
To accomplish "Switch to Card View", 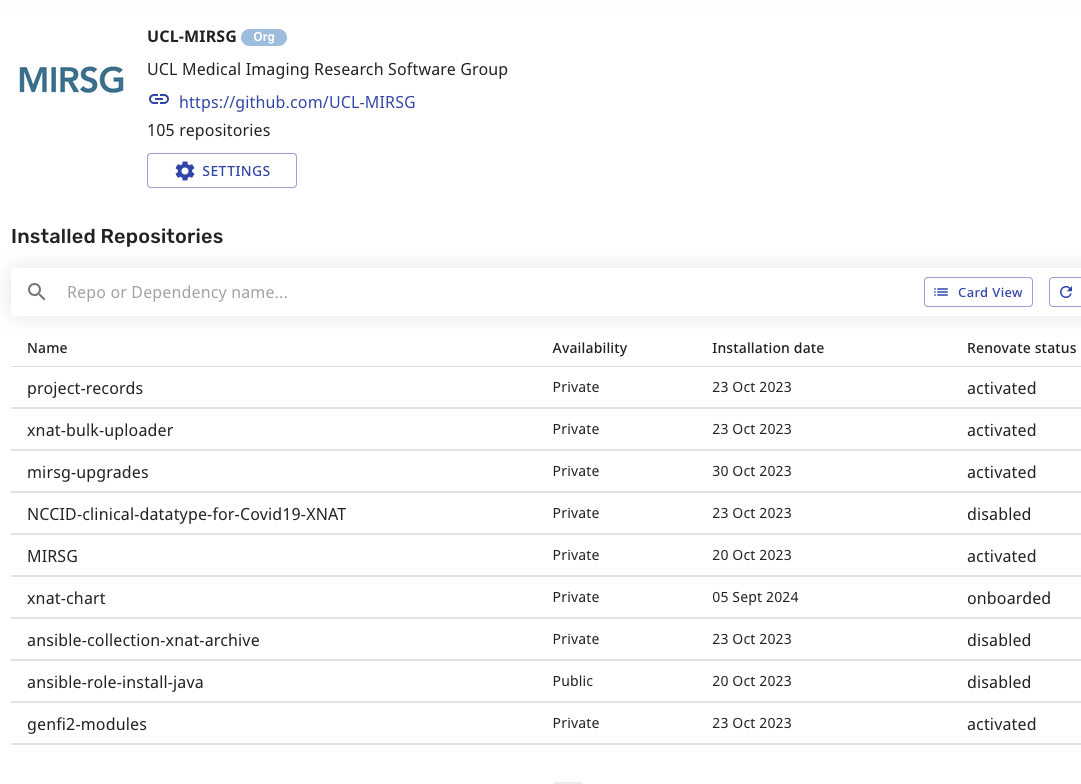I will [x=978, y=292].
